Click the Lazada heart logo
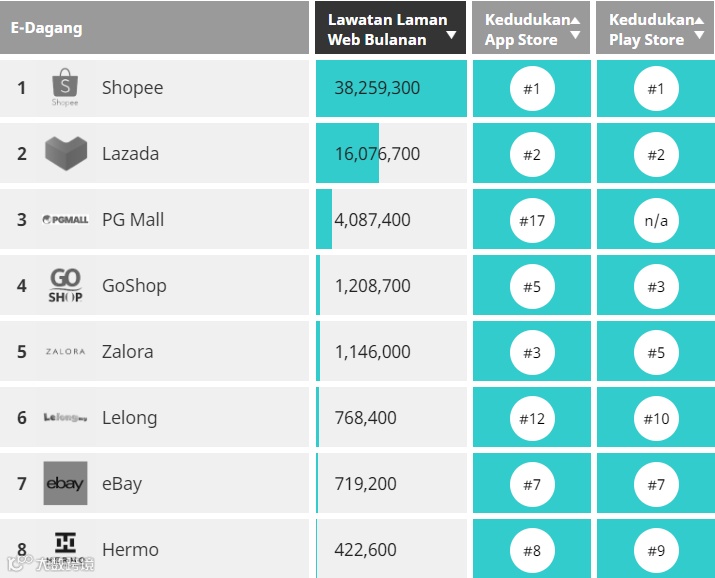715x578 pixels. pyautogui.click(x=66, y=153)
